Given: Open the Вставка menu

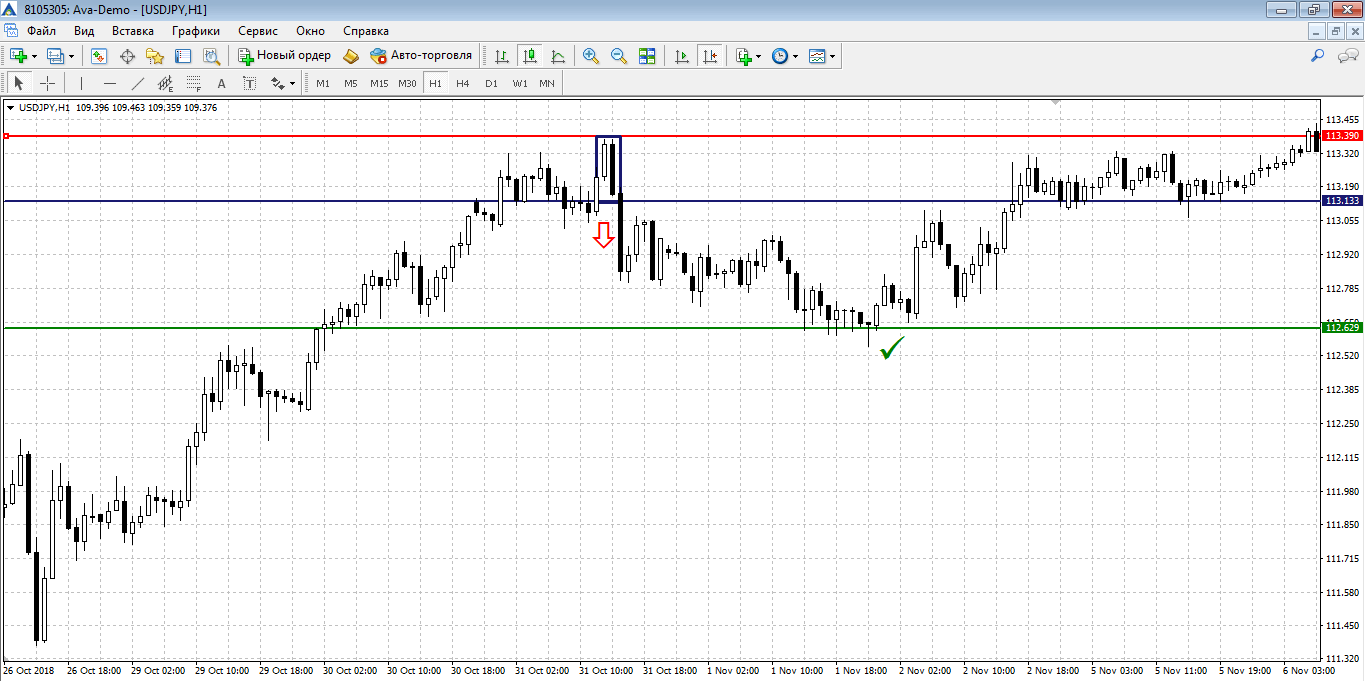Looking at the screenshot, I should [x=133, y=31].
